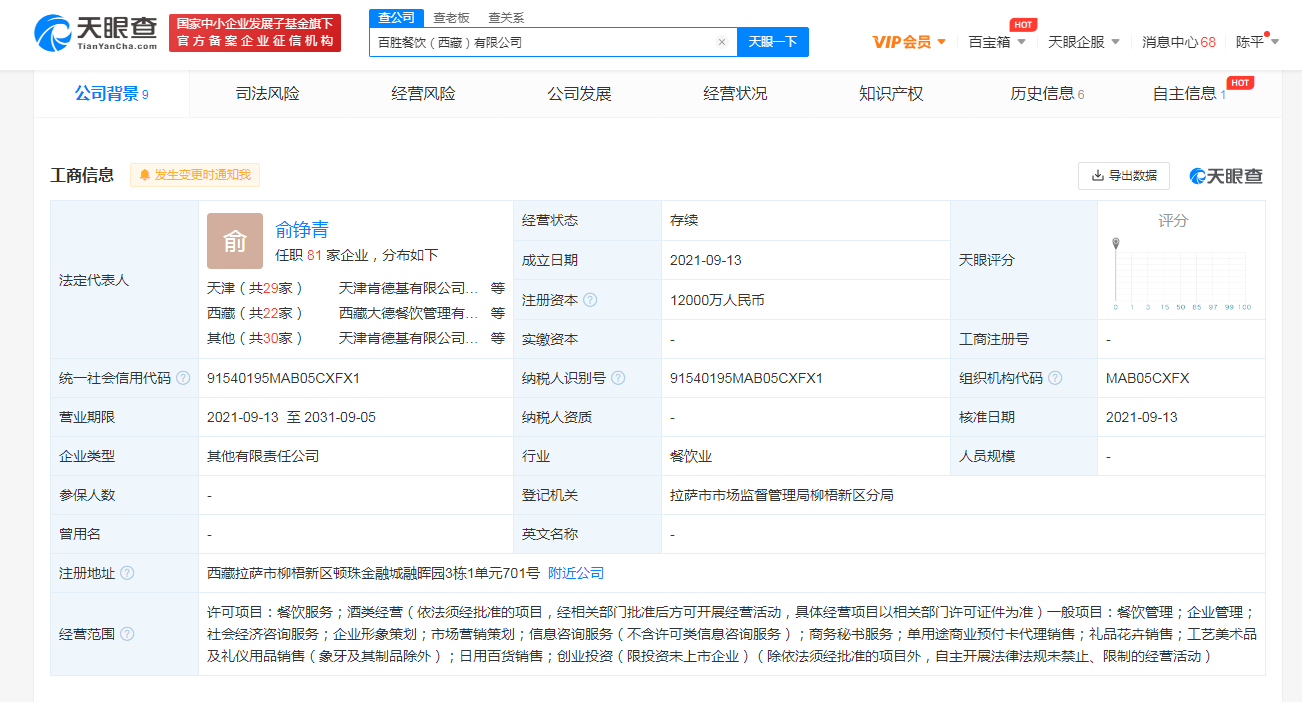1302x702 pixels.
Task: Clear the search box with X icon
Action: click(721, 42)
